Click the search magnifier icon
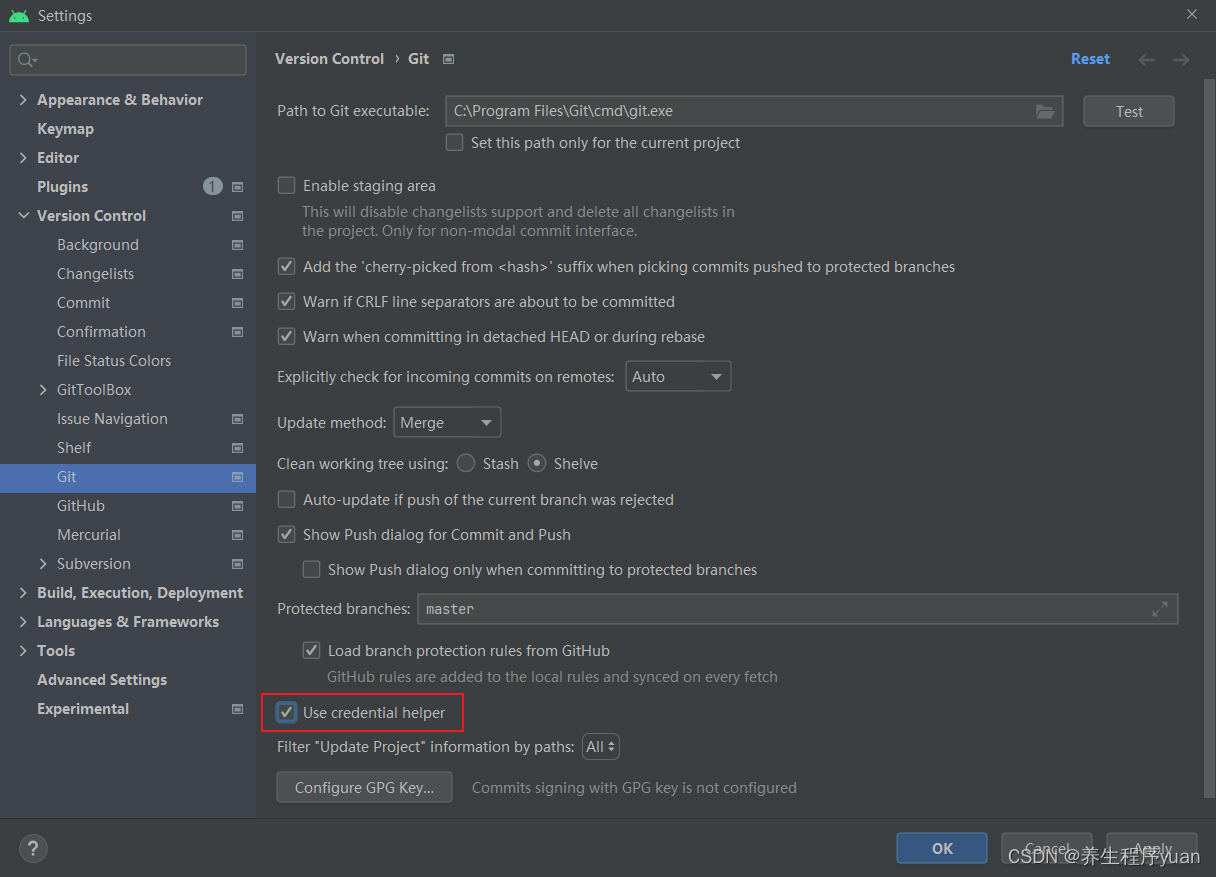 [x=26, y=60]
